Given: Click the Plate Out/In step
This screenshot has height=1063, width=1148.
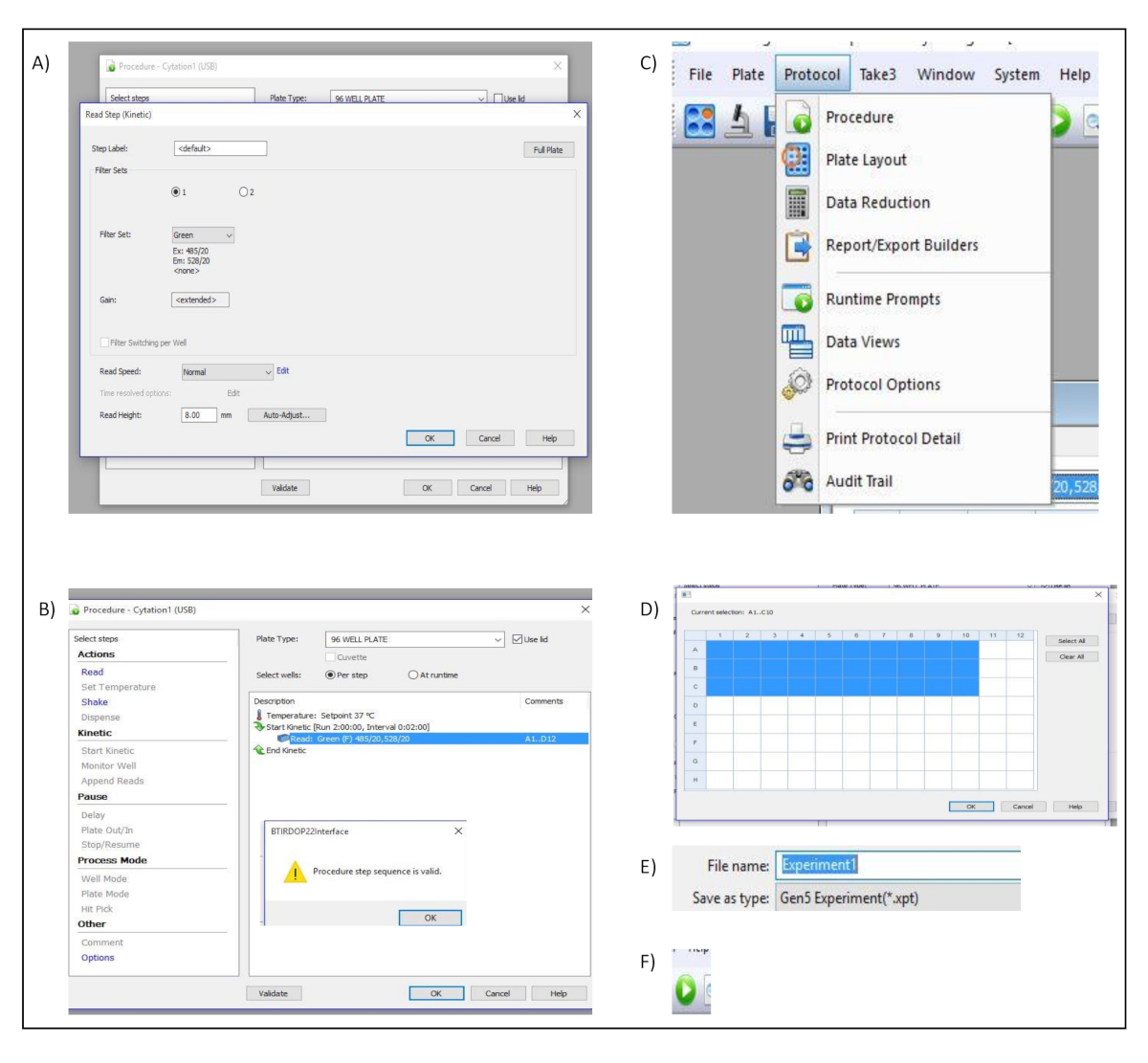Looking at the screenshot, I should 106,830.
